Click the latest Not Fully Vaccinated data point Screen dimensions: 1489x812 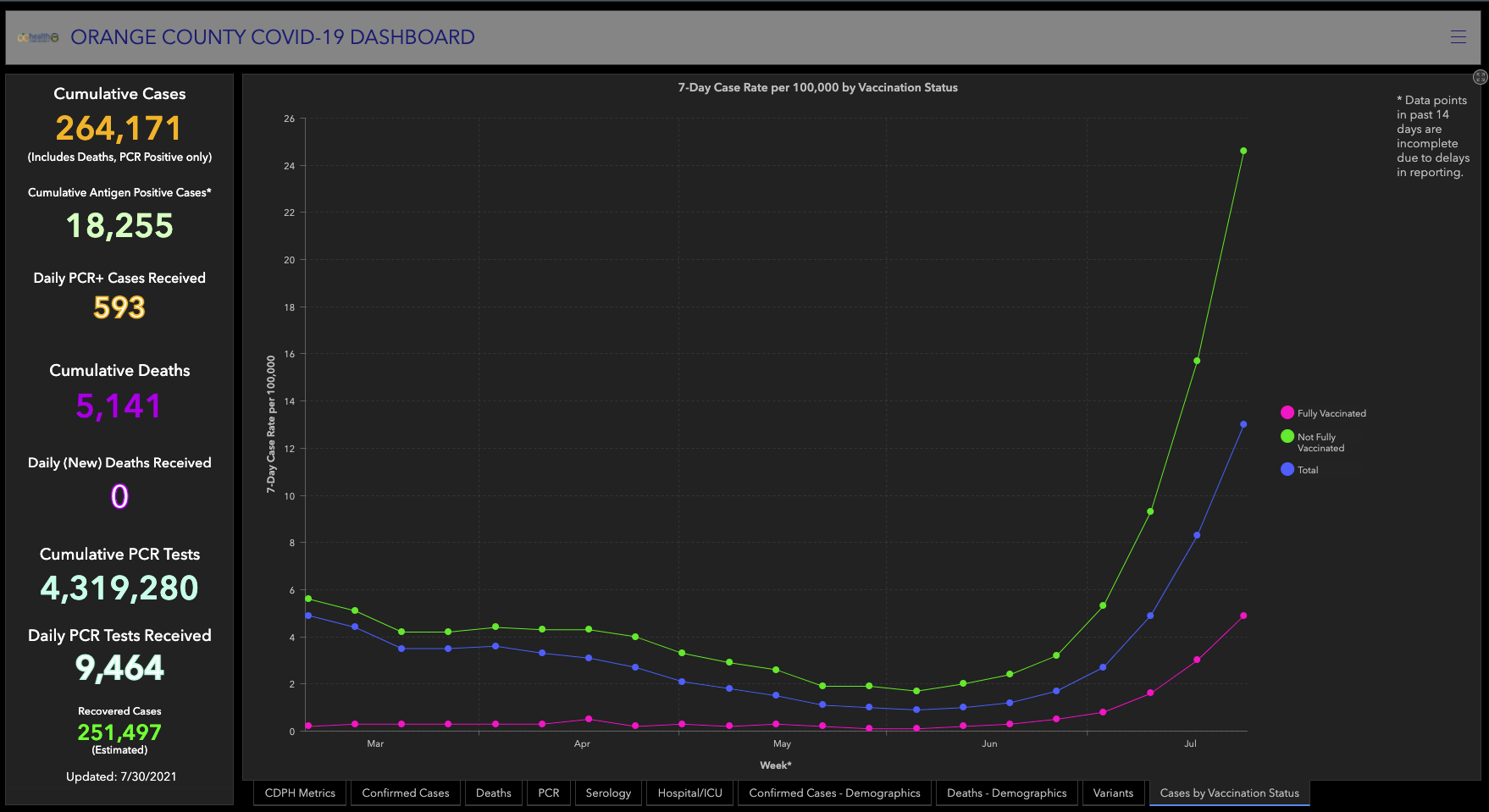point(1243,151)
